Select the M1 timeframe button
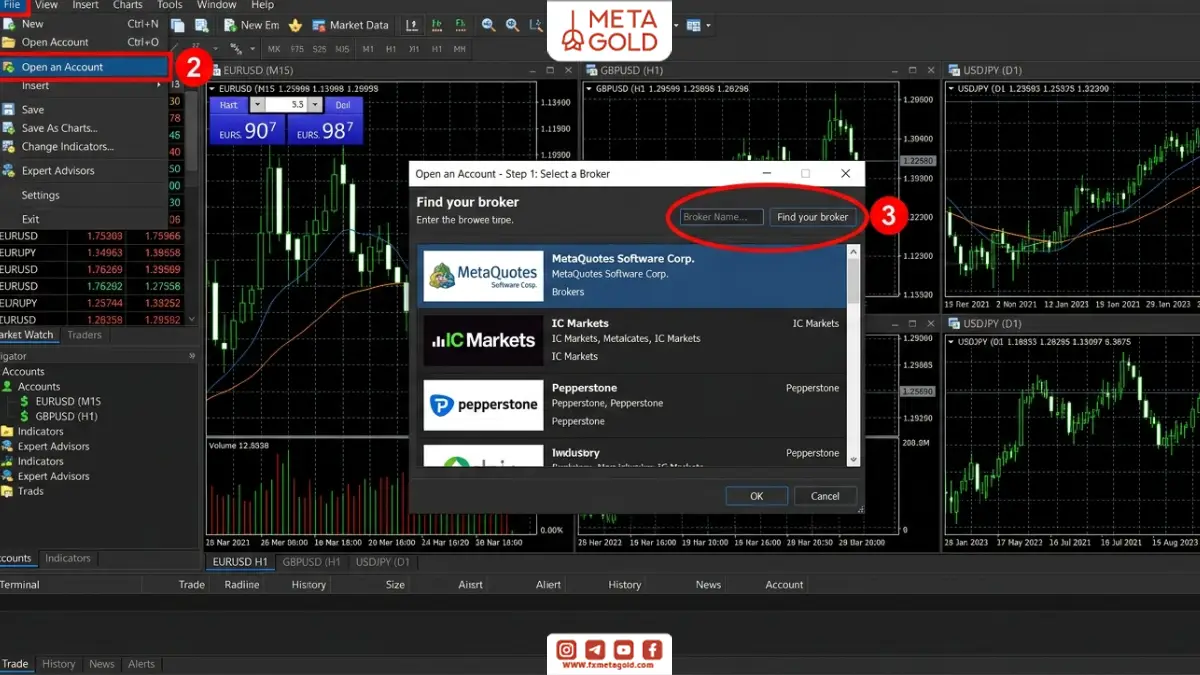Screen dimensions: 1200x675 tap(368, 49)
